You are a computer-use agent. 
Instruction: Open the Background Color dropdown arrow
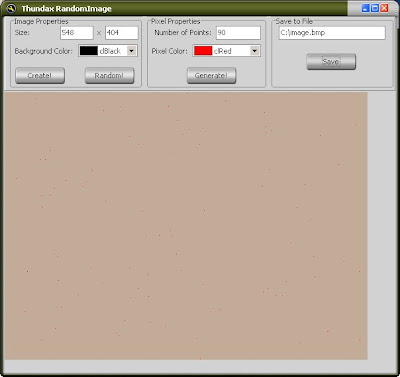pyautogui.click(x=132, y=51)
